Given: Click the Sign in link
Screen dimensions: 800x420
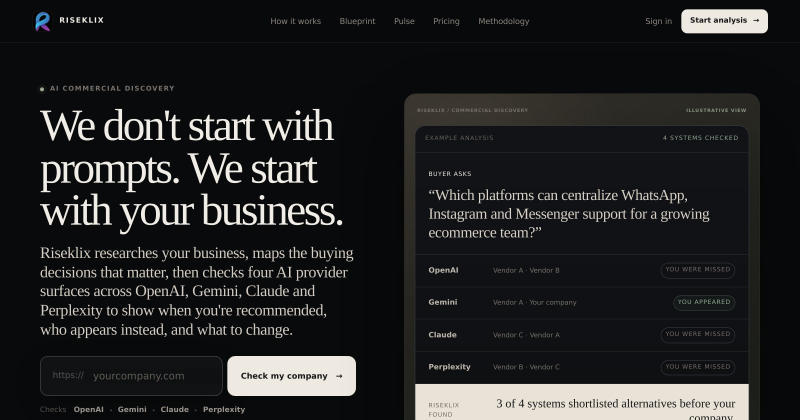Looking at the screenshot, I should pos(658,21).
